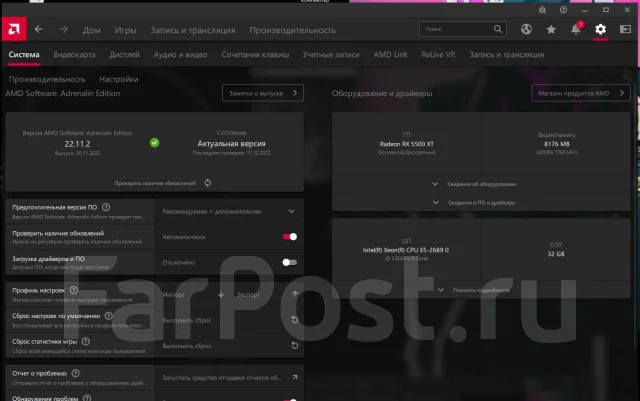Image resolution: width=640 pixels, height=401 pixels.
Task: Toggle Загрузка драйверов и ПО switch
Action: 289,262
